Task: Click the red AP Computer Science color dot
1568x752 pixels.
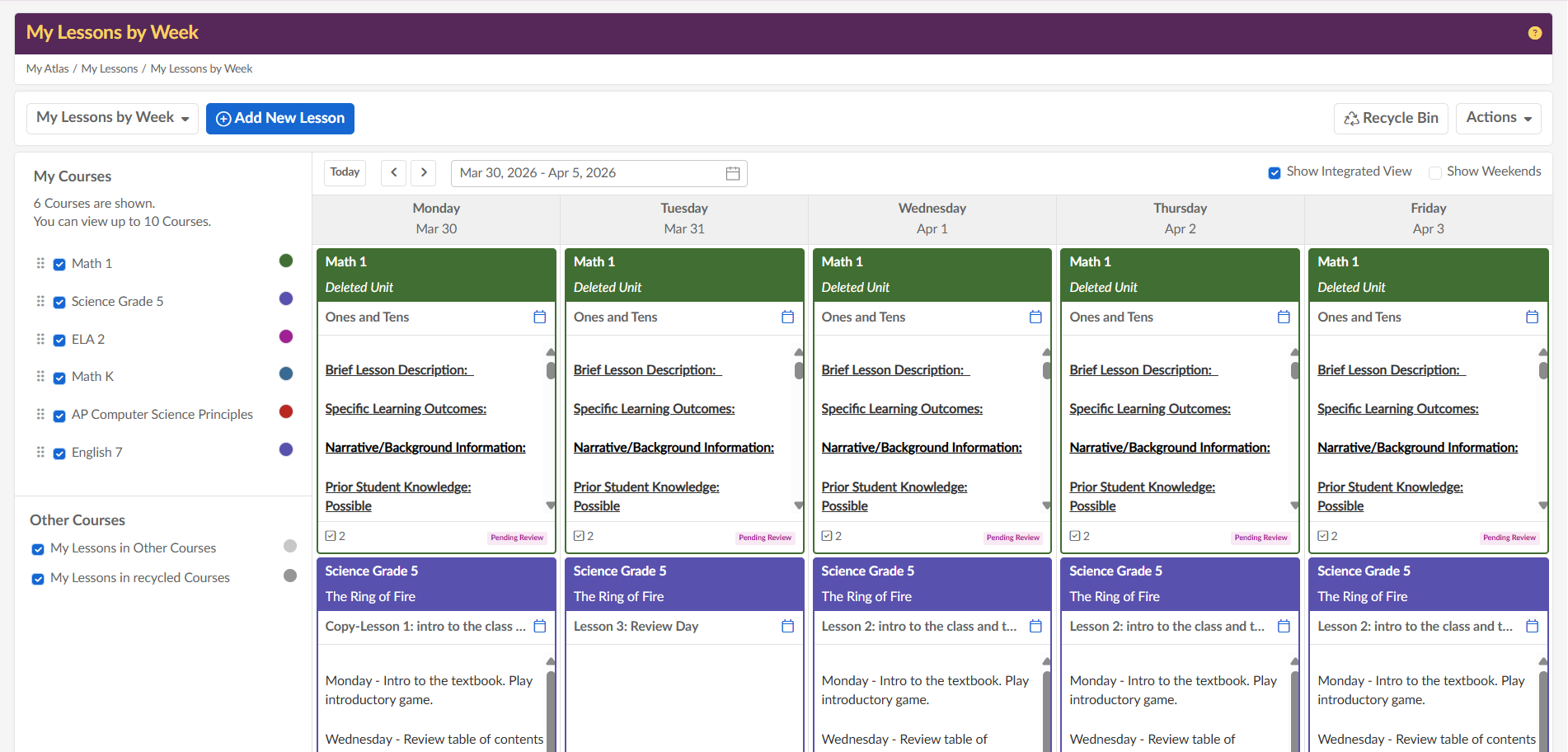Action: [x=286, y=411]
